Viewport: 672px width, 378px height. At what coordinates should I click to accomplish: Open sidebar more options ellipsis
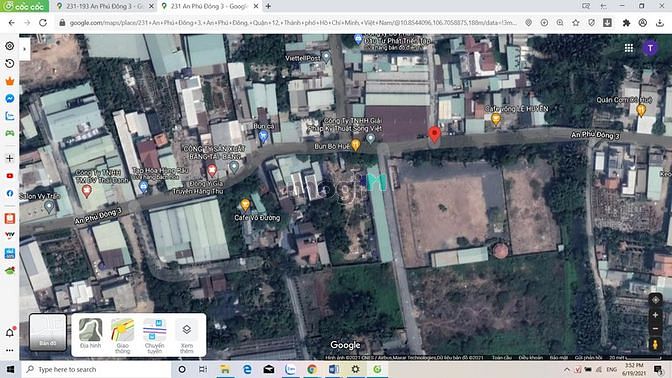[9, 350]
